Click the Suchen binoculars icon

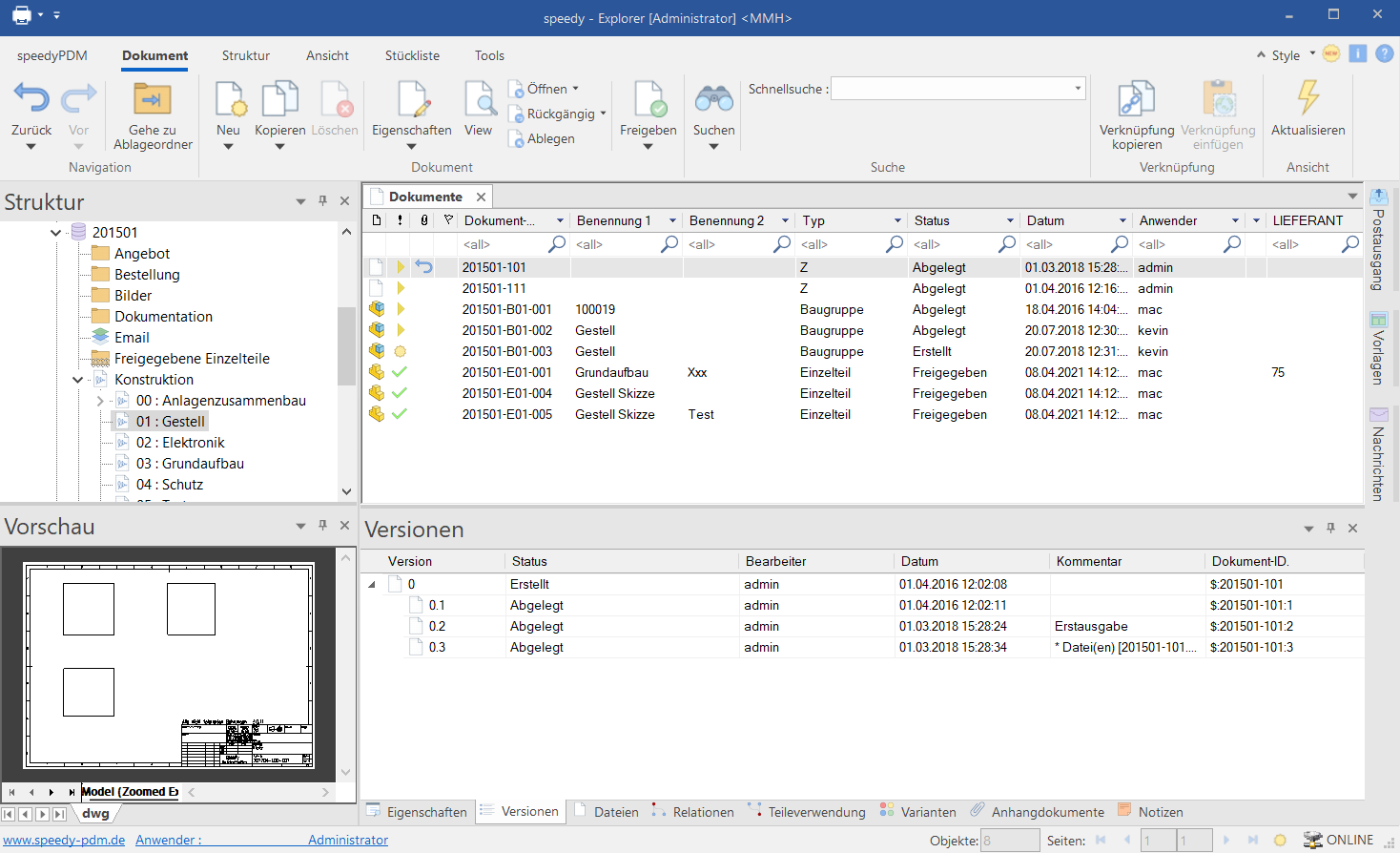point(713,99)
